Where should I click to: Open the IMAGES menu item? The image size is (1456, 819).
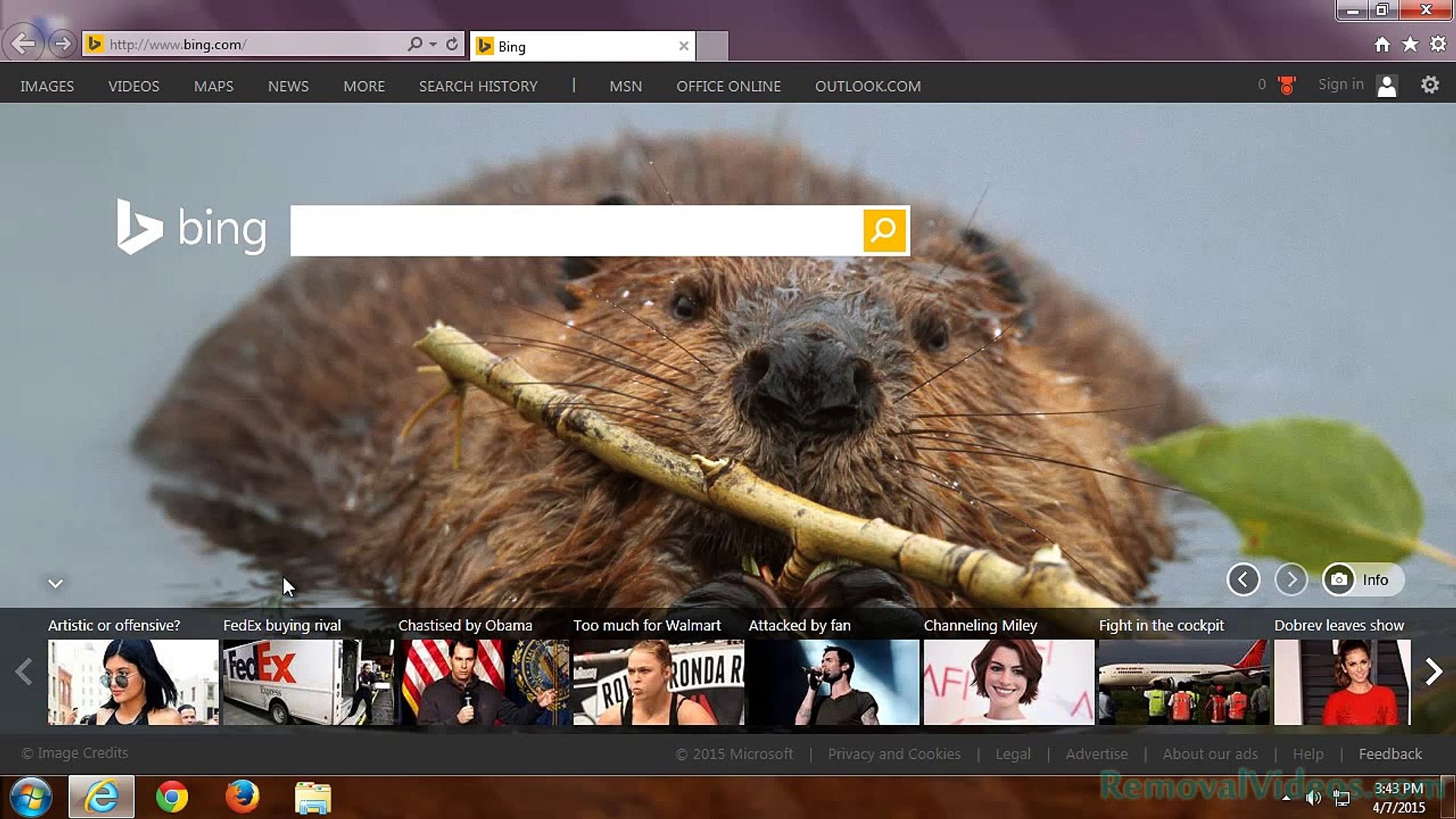(x=47, y=86)
